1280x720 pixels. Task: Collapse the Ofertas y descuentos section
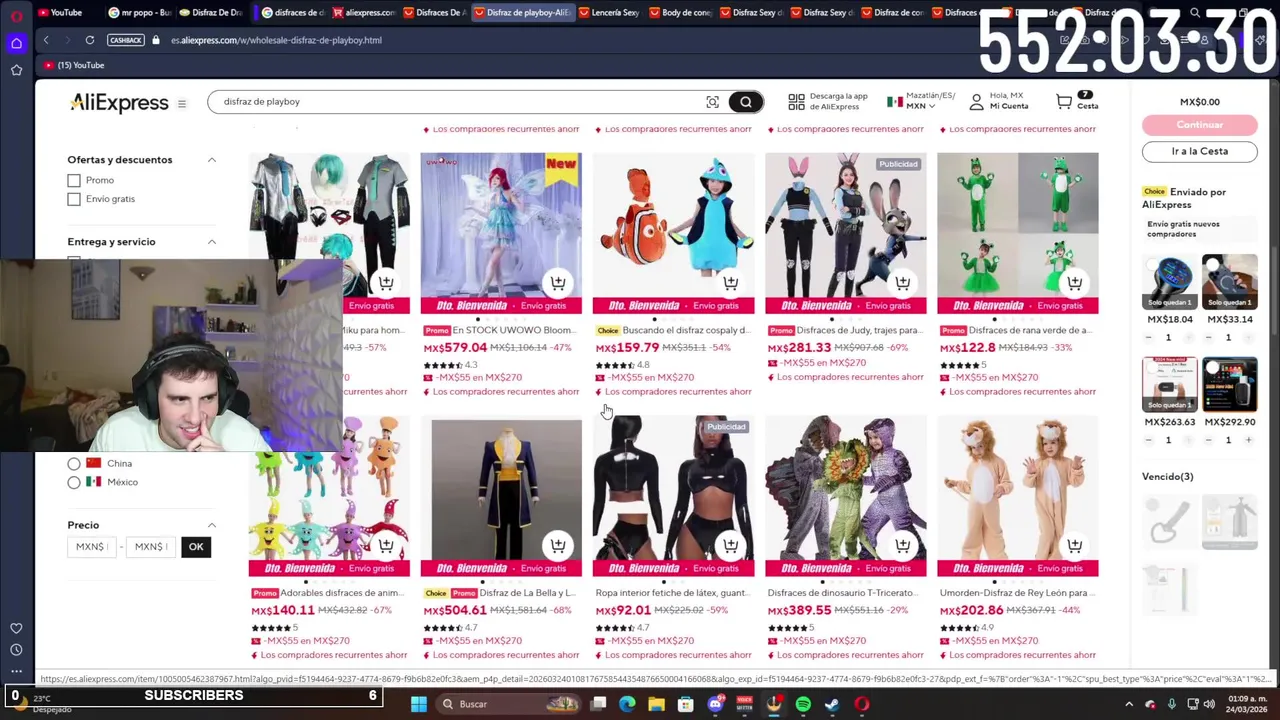211,160
